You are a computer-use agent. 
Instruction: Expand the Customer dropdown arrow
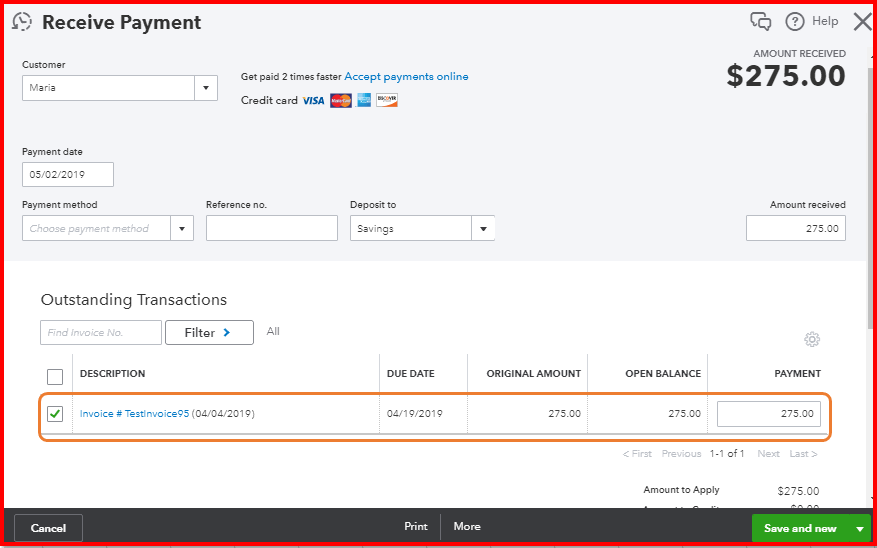(x=206, y=88)
